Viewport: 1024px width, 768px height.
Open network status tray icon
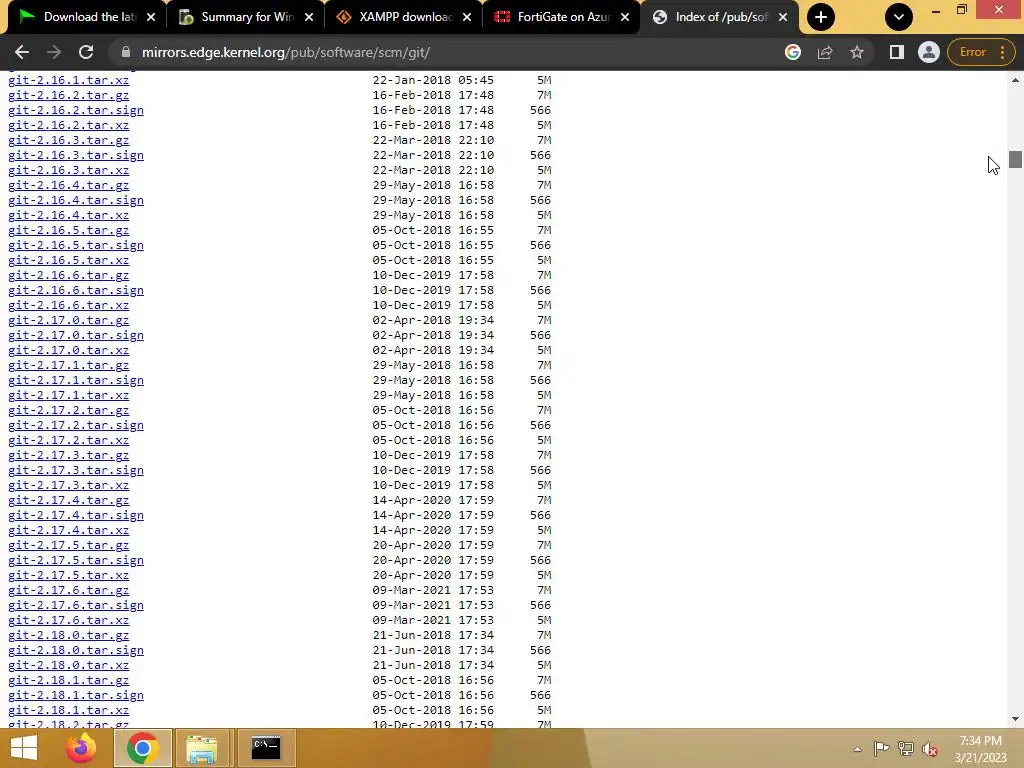906,748
